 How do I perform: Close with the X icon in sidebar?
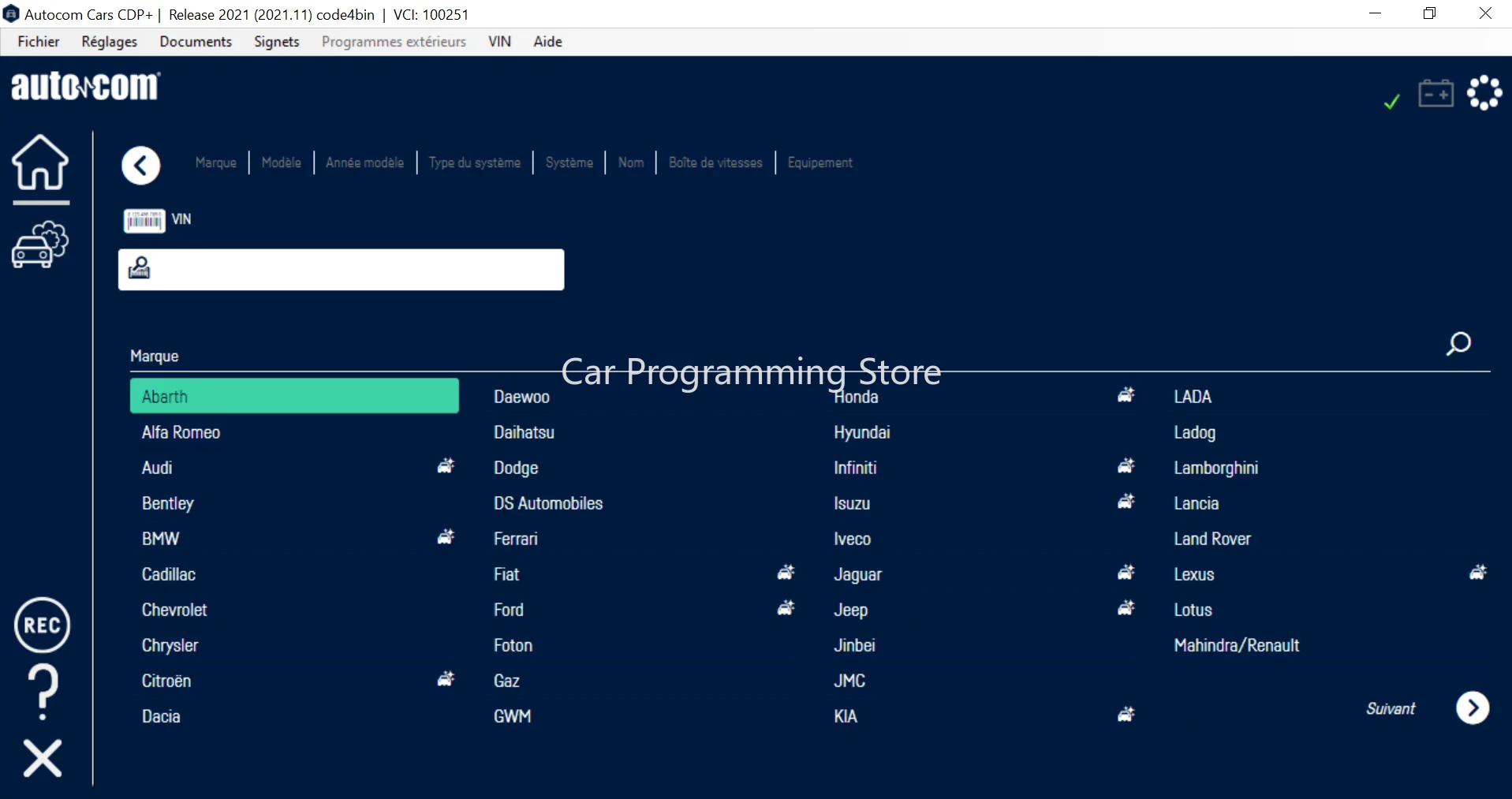(x=43, y=758)
